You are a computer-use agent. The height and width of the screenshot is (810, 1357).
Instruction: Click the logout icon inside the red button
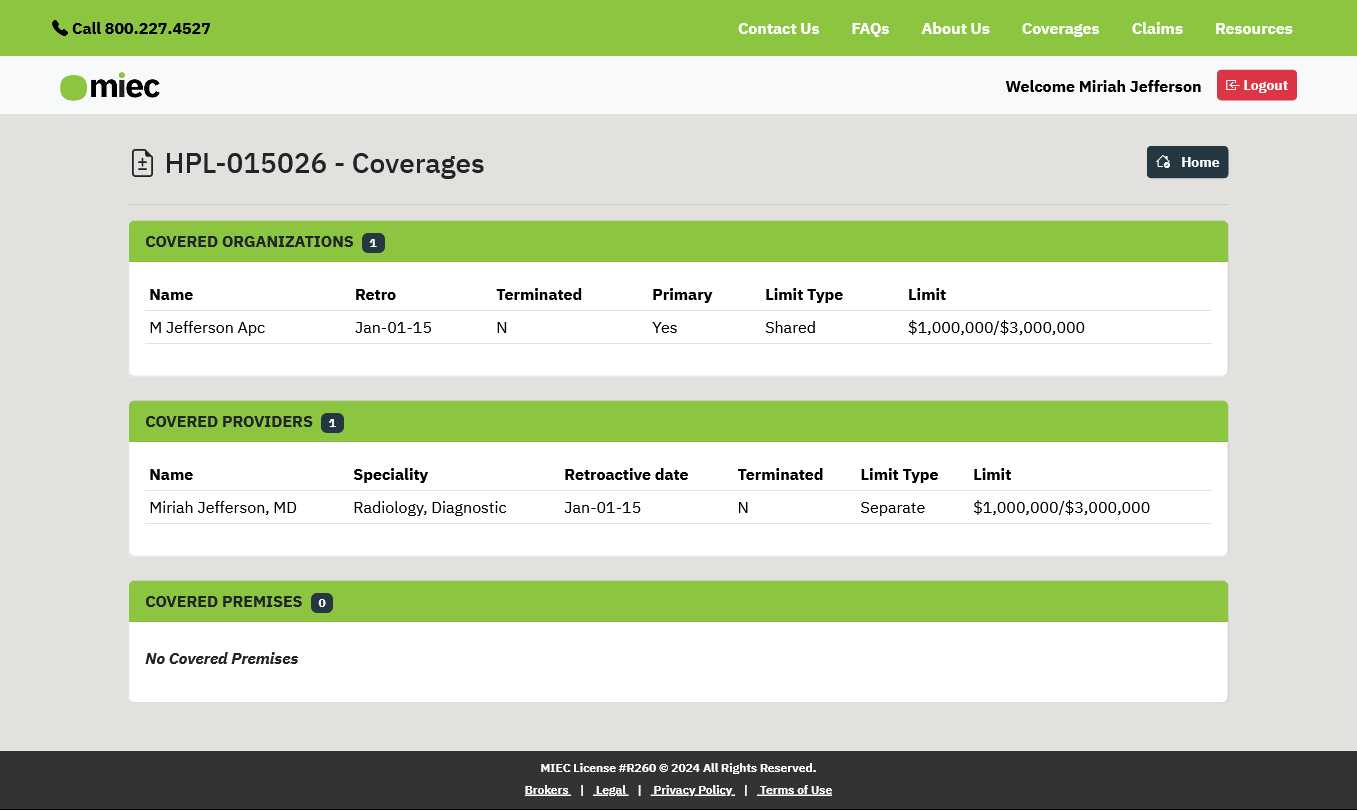pos(1231,85)
